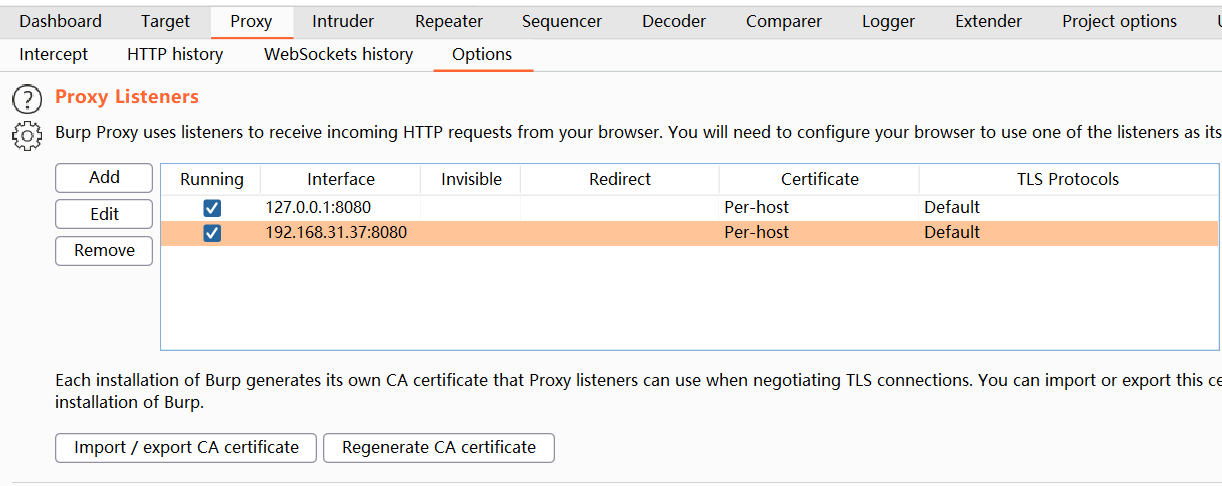Viewport: 1222px width, 486px height.
Task: Sort by the Running column header
Action: tap(211, 180)
